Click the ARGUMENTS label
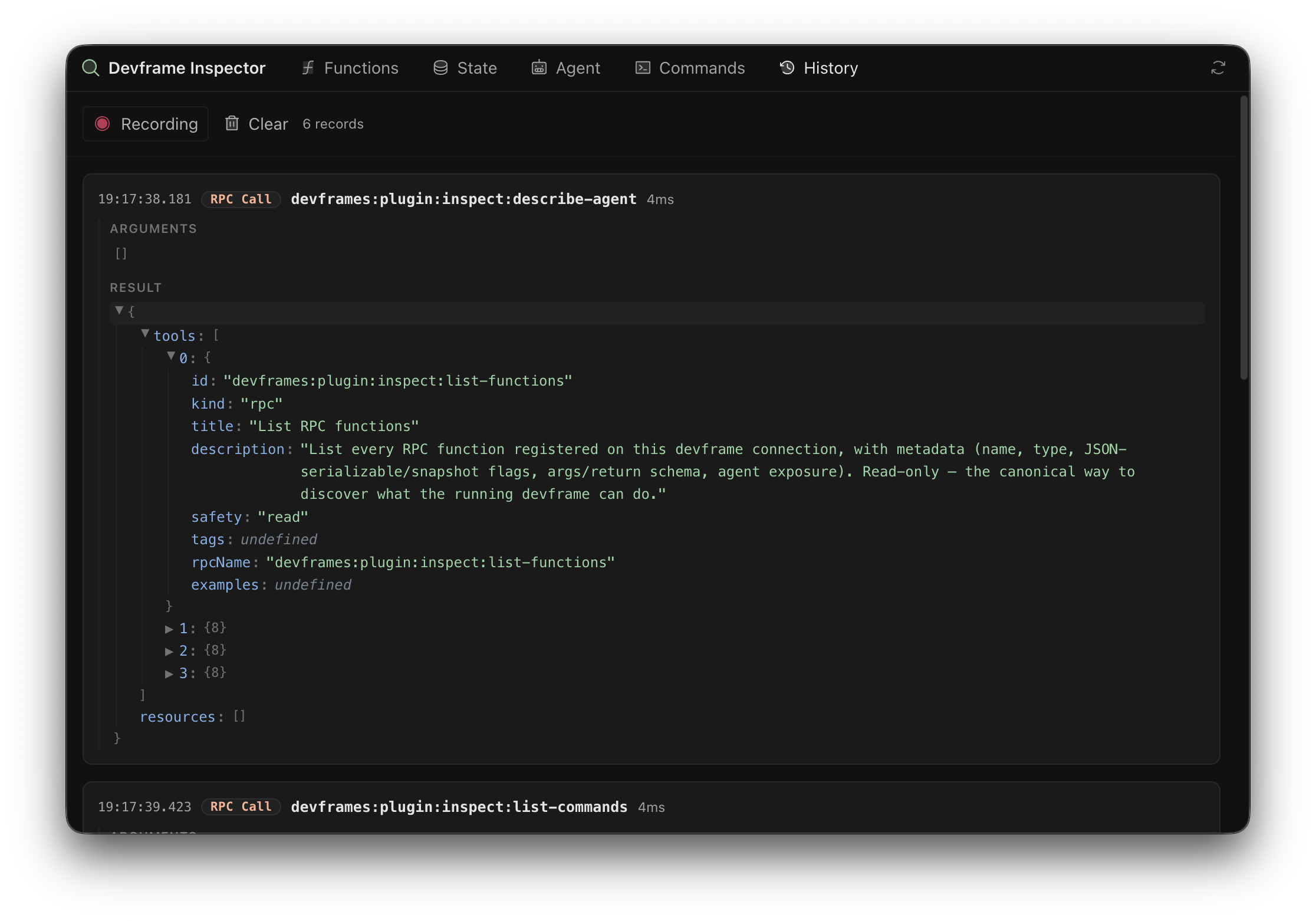 (153, 229)
